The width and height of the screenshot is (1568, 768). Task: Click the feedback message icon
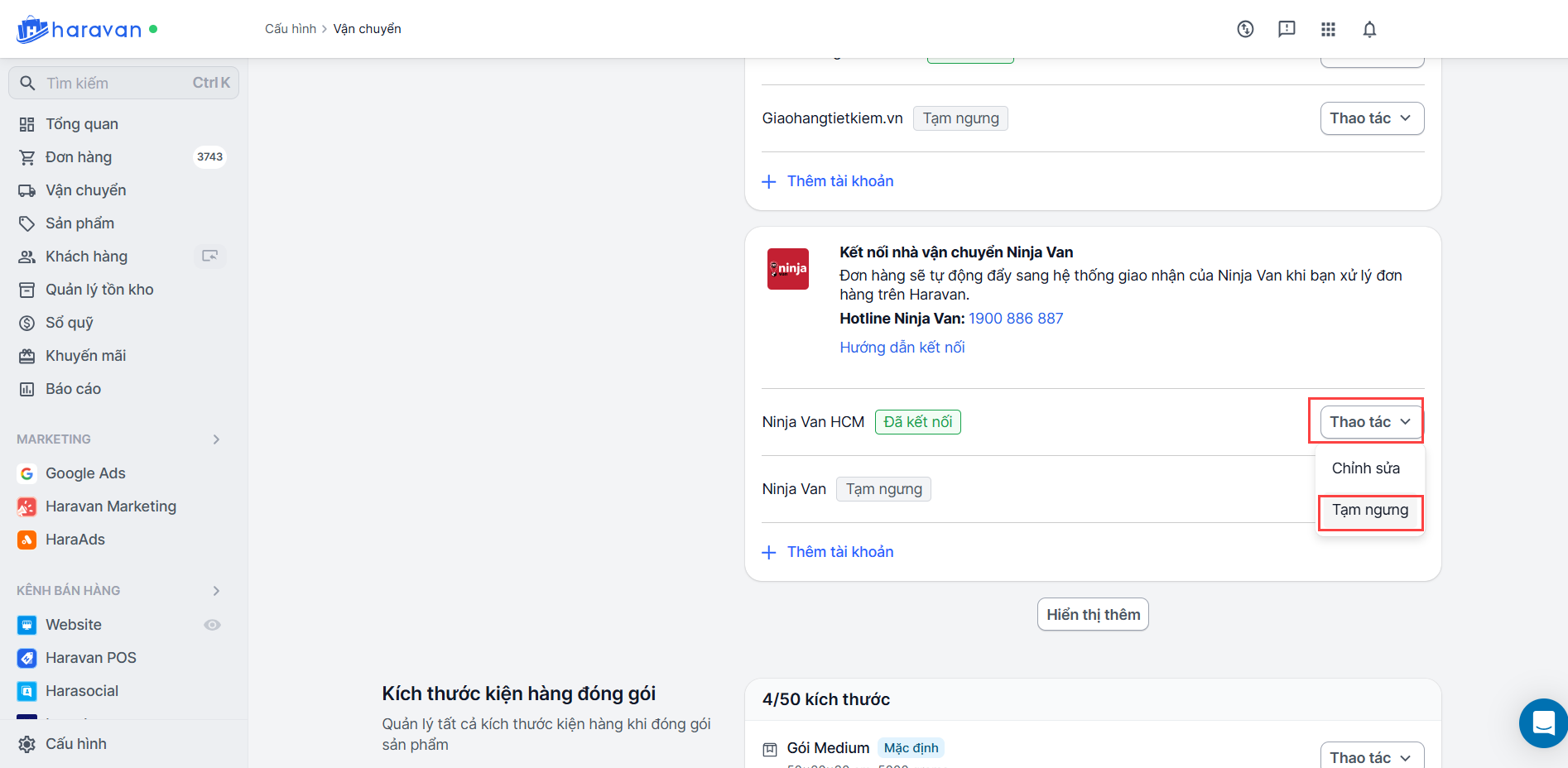(x=1287, y=30)
